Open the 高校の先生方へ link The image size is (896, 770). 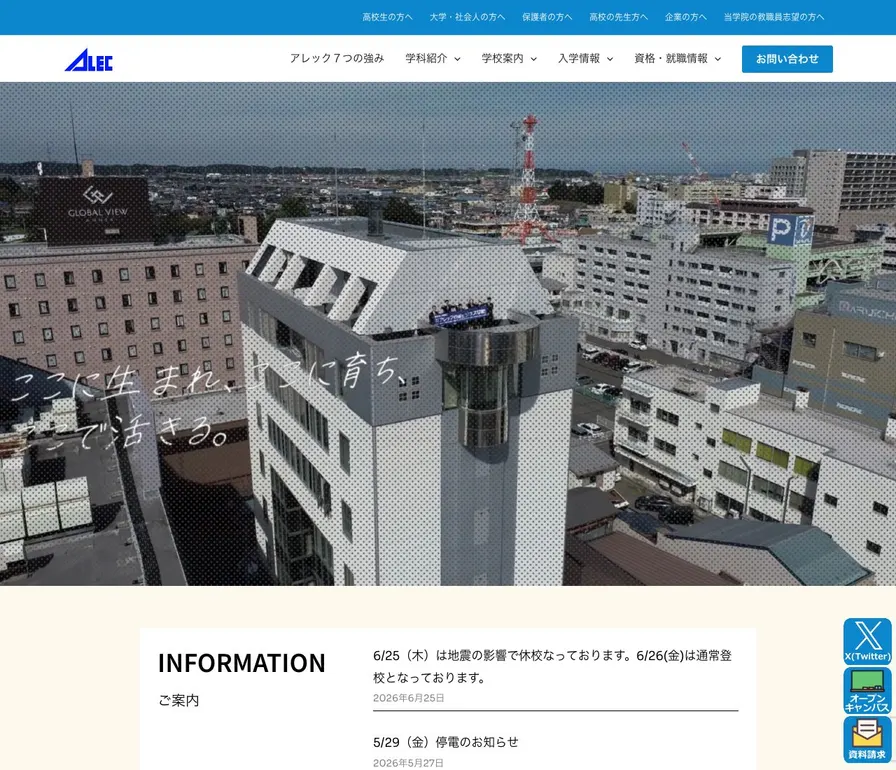tap(618, 17)
